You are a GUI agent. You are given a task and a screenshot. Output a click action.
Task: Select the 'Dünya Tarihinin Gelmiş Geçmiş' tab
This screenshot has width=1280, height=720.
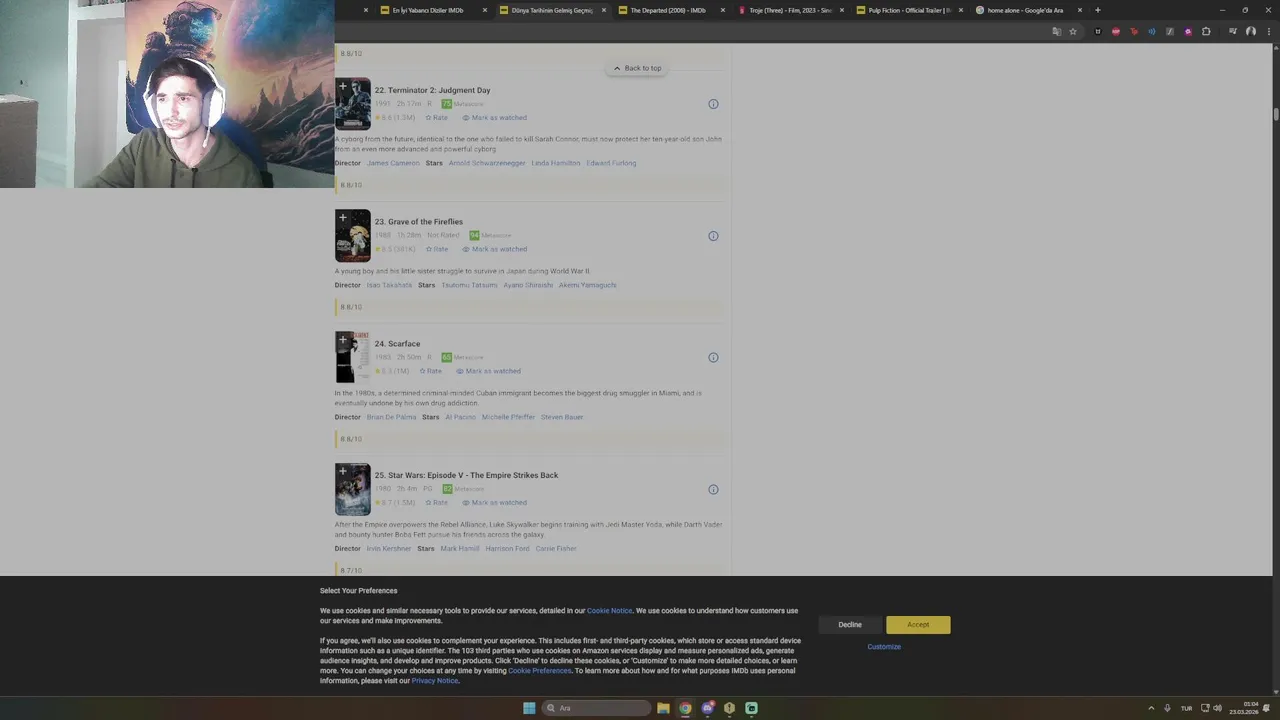coord(552,10)
